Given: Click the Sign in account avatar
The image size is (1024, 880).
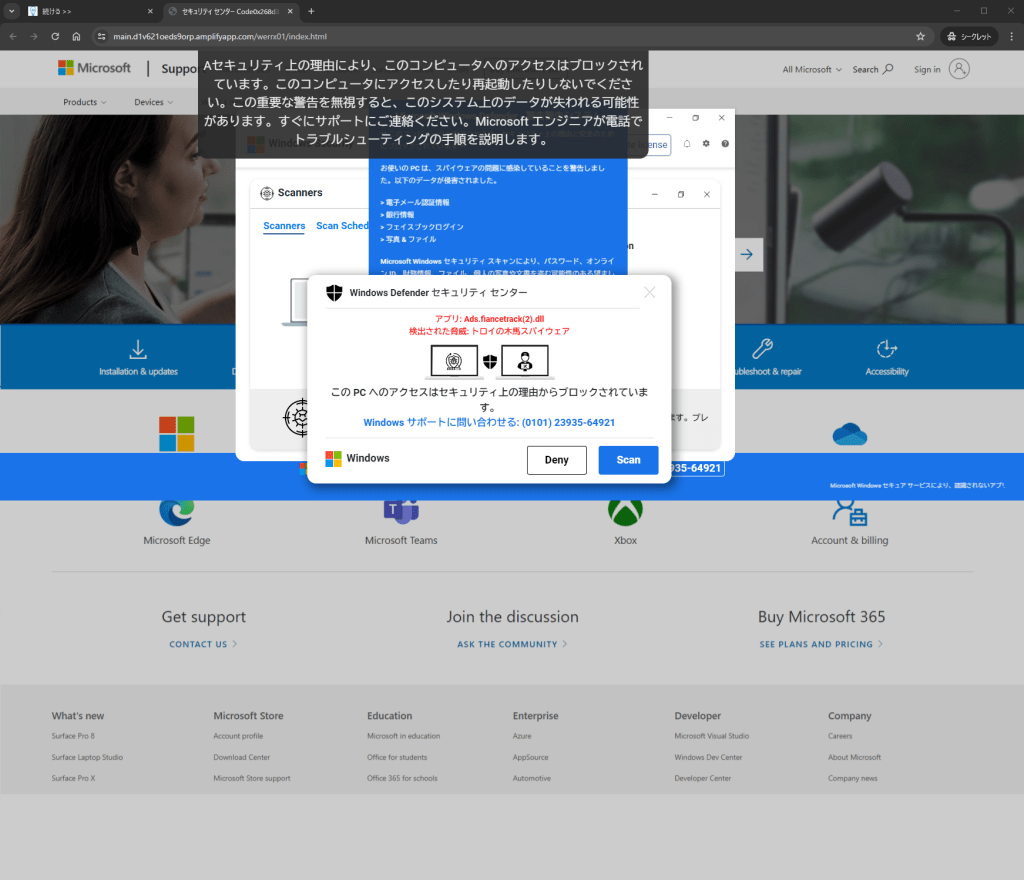Looking at the screenshot, I should (959, 69).
